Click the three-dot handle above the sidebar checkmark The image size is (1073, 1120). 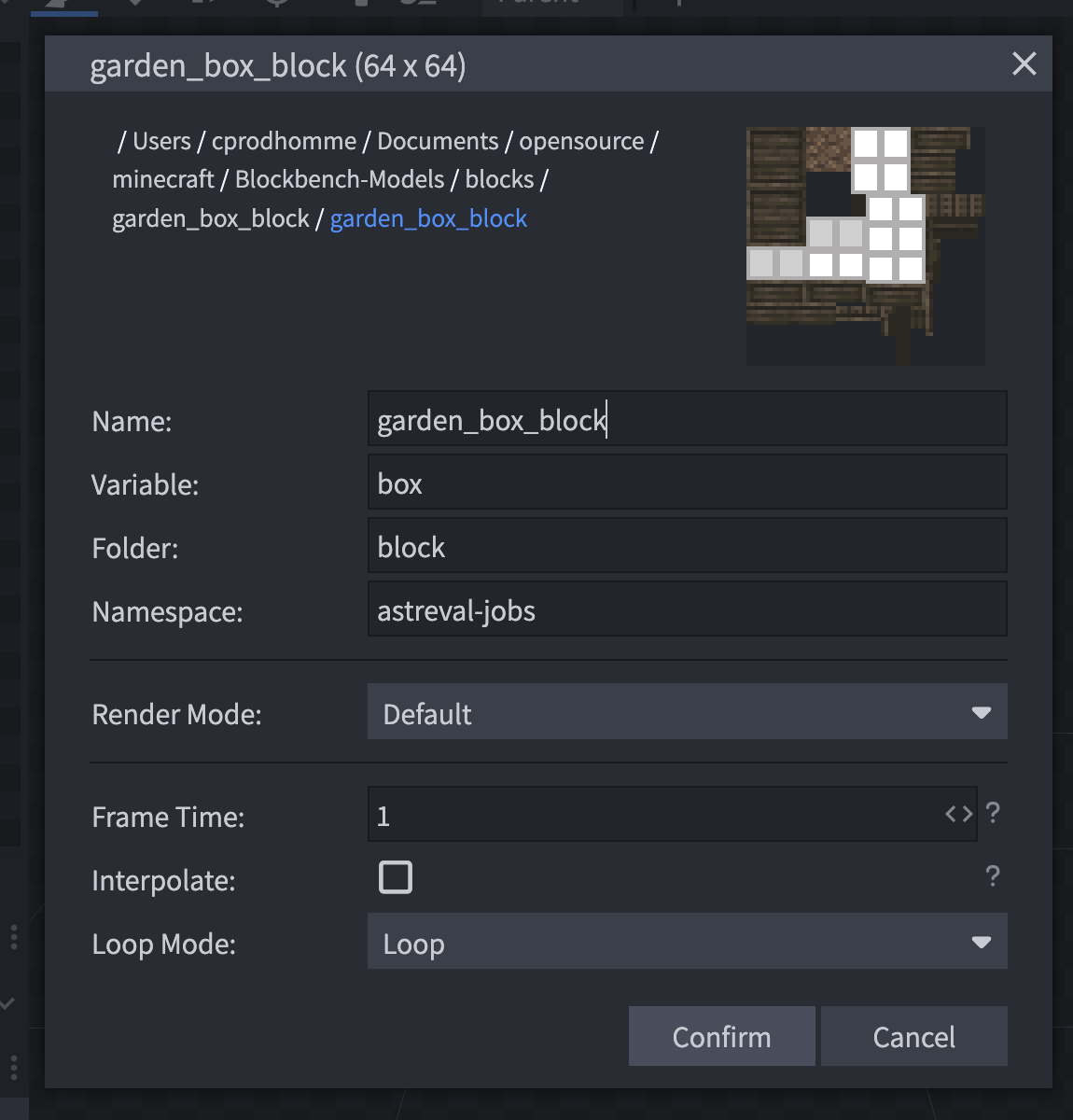[14, 936]
